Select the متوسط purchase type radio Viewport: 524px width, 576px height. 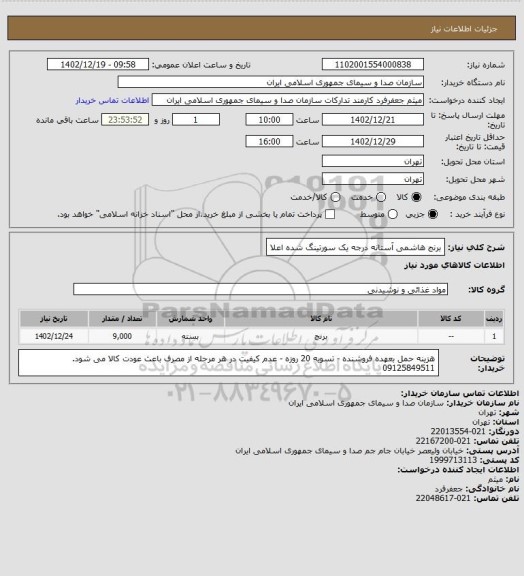tap(392, 214)
